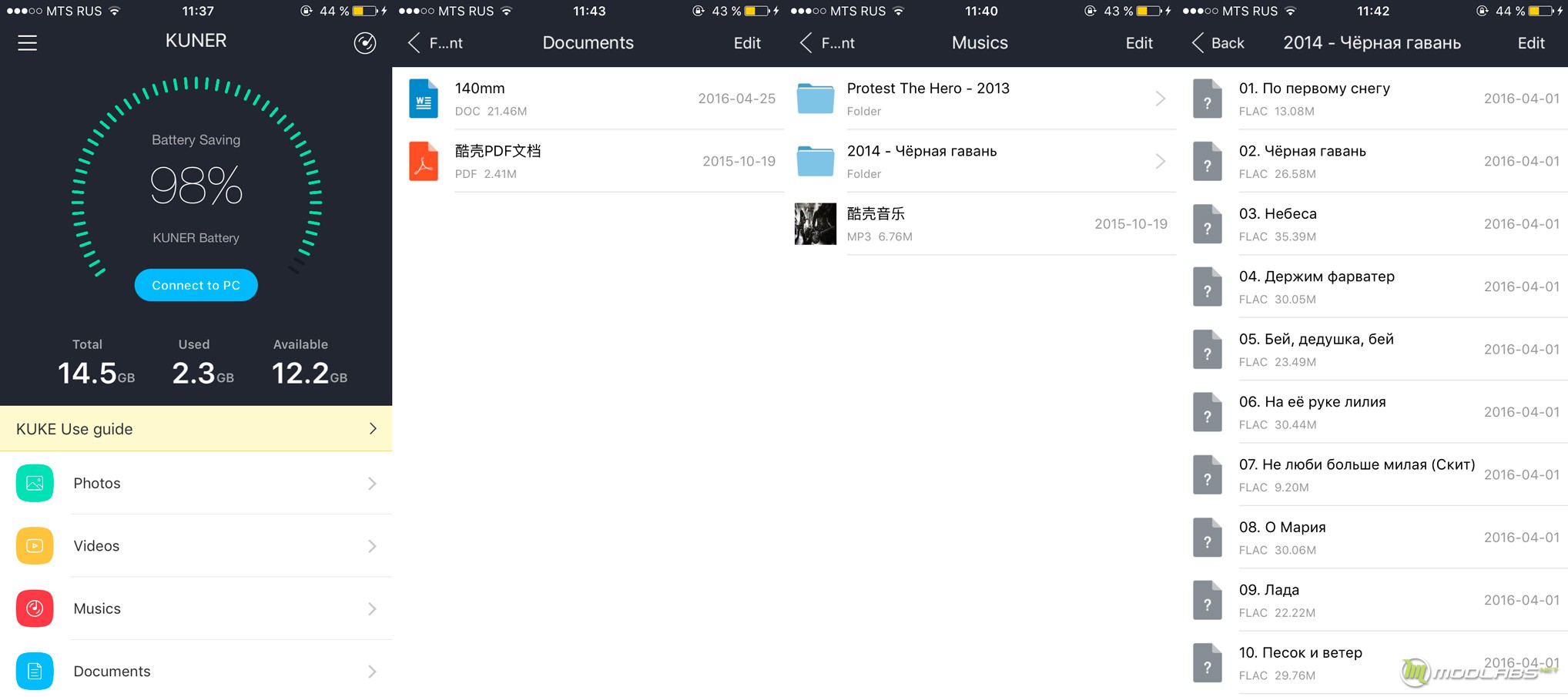Tap file icon for 02. Чёрная гавань
1568x697 pixels.
[1208, 161]
